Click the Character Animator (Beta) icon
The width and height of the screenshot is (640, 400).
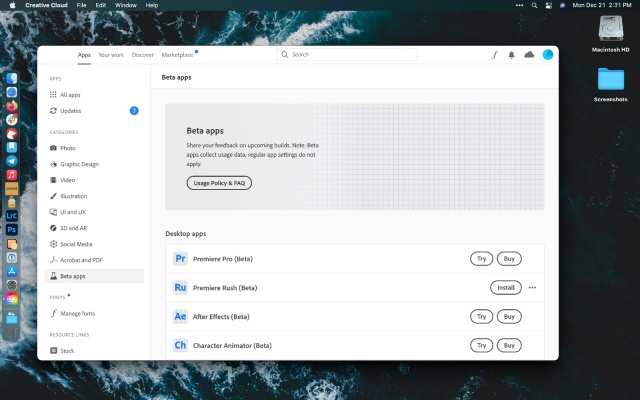click(x=180, y=345)
